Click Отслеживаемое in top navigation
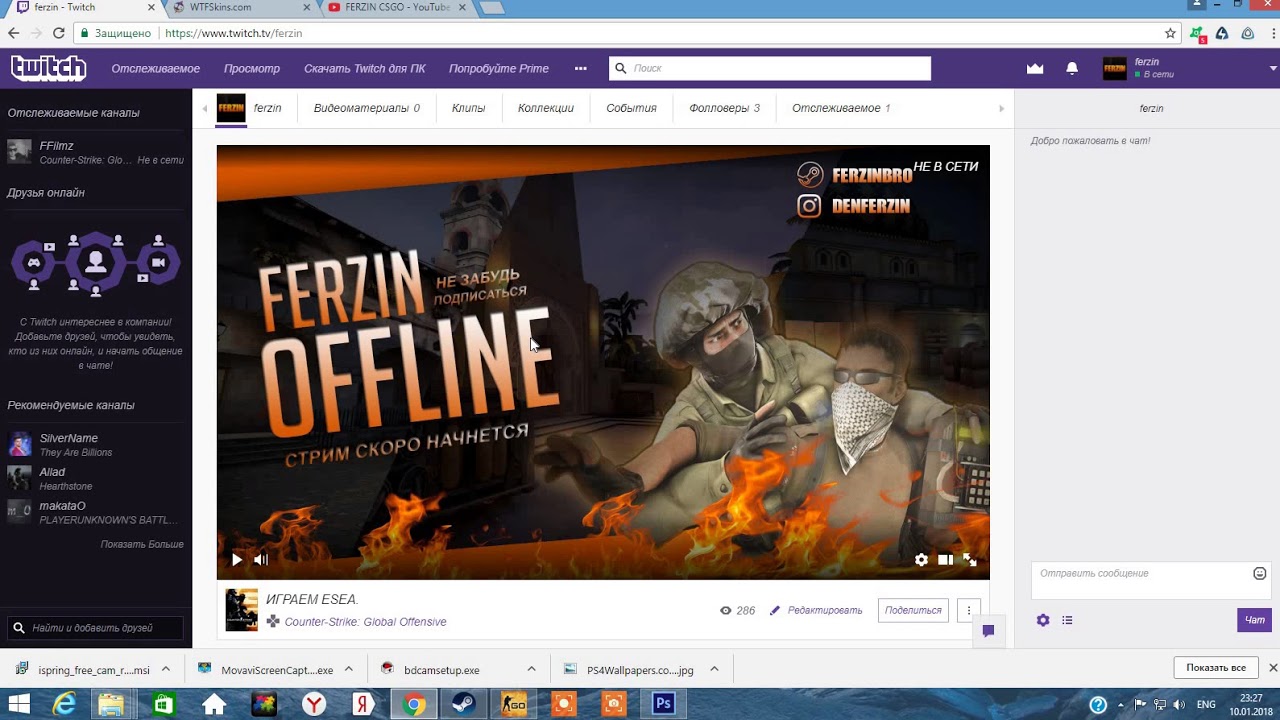 (x=156, y=69)
